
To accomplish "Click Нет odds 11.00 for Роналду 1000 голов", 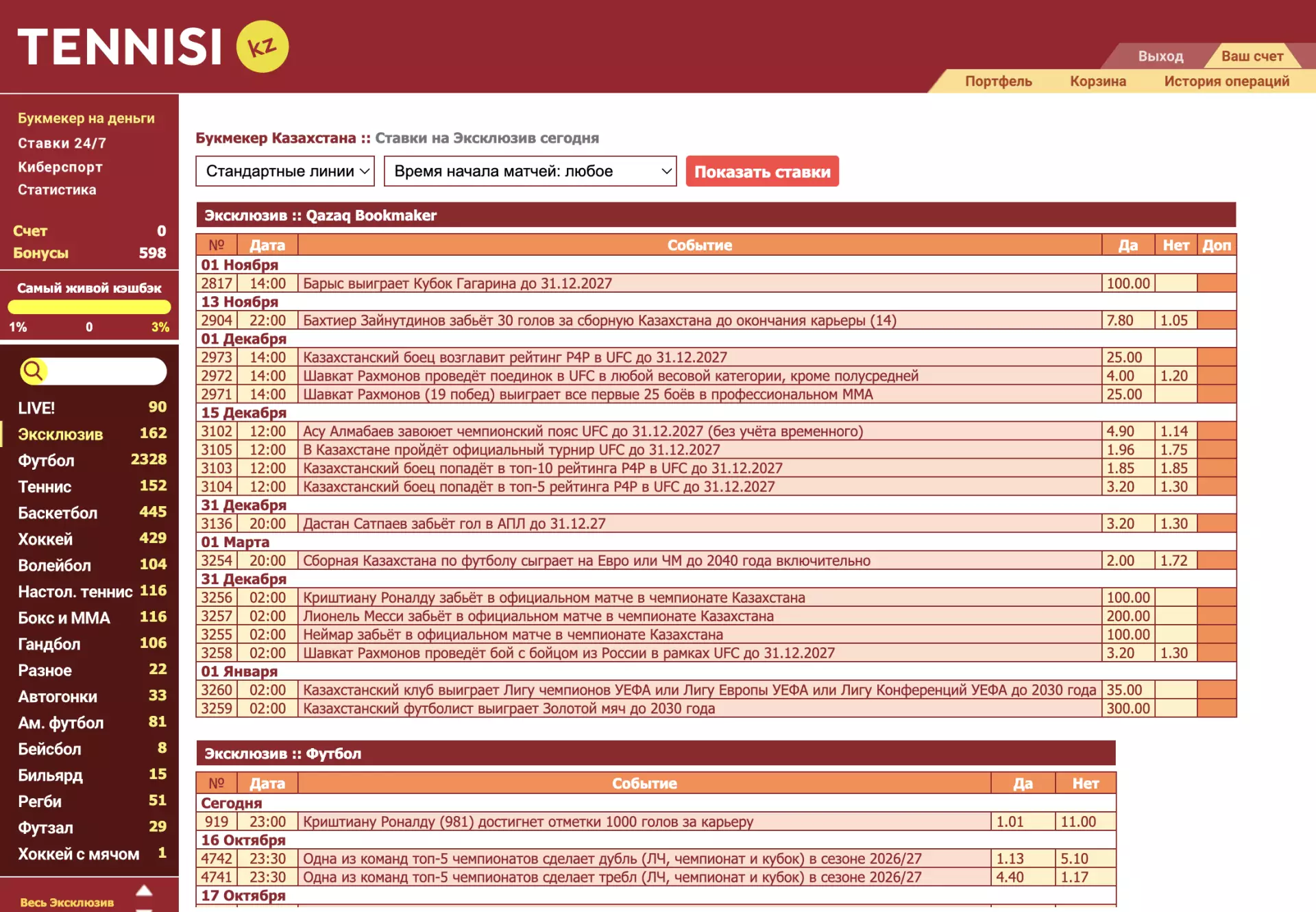I will coord(1086,821).
